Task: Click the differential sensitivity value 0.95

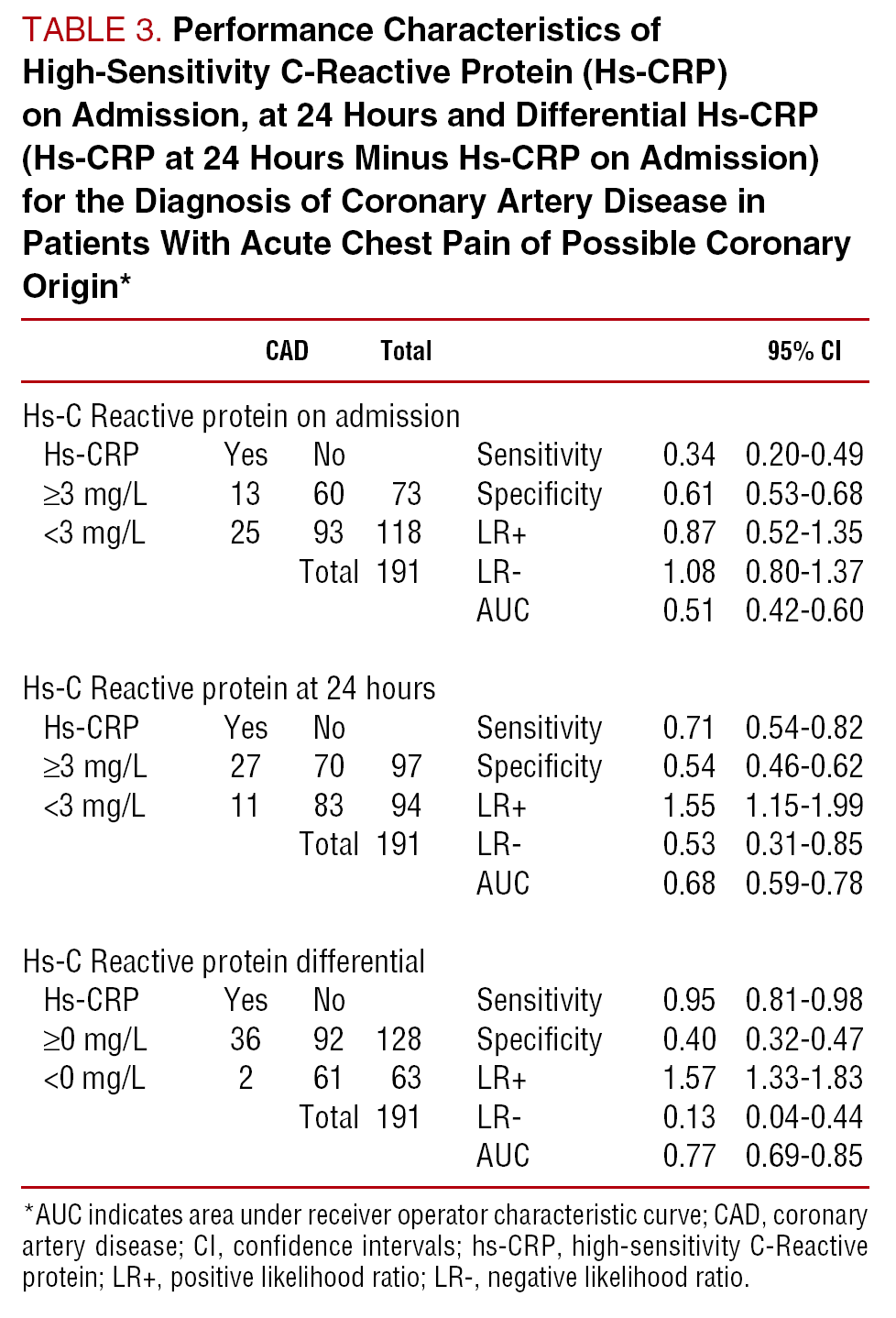Action: click(x=688, y=1000)
